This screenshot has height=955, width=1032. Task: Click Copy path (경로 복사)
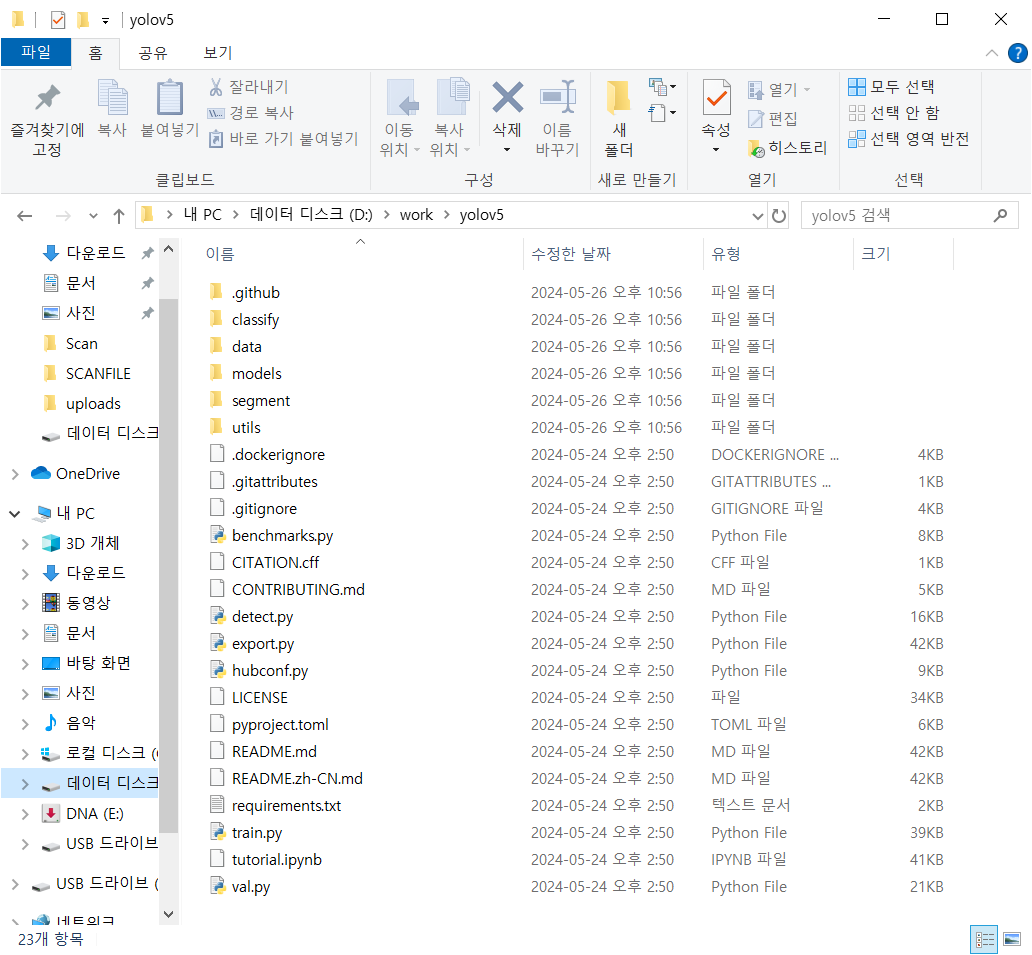(251, 113)
